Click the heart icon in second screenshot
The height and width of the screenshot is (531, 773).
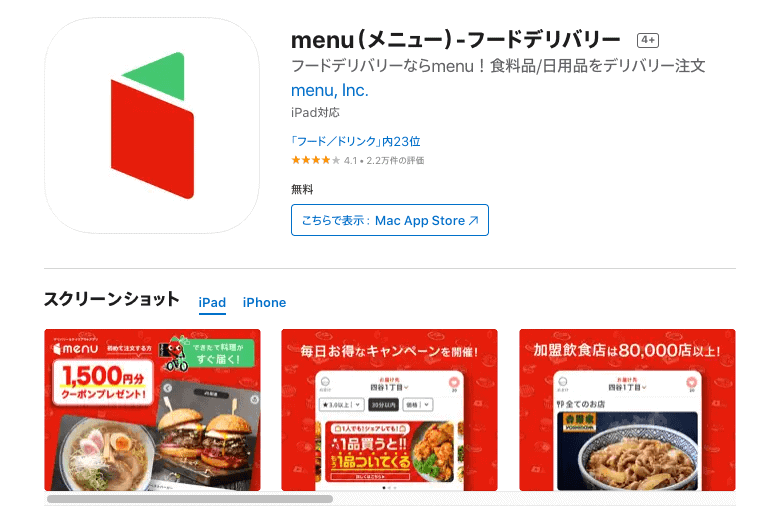pos(454,382)
